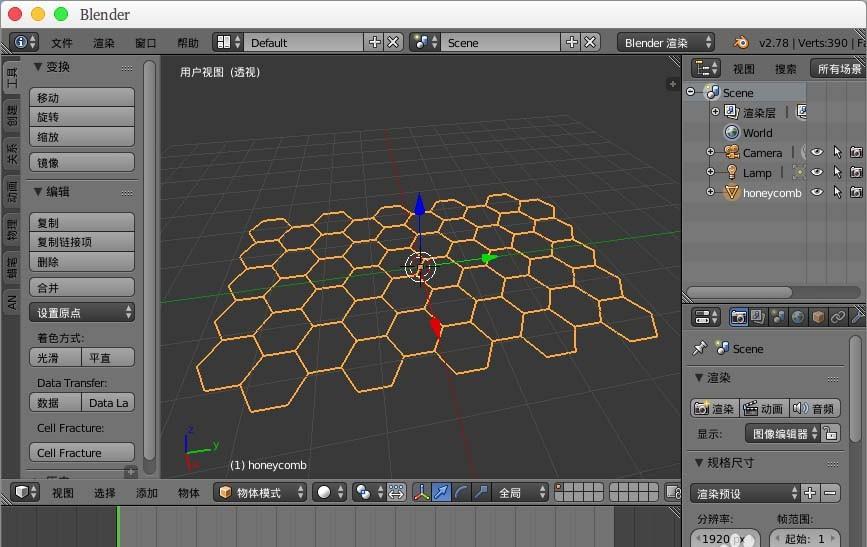Open the 3D view 添加 menu
This screenshot has height=547, width=867.
147,492
